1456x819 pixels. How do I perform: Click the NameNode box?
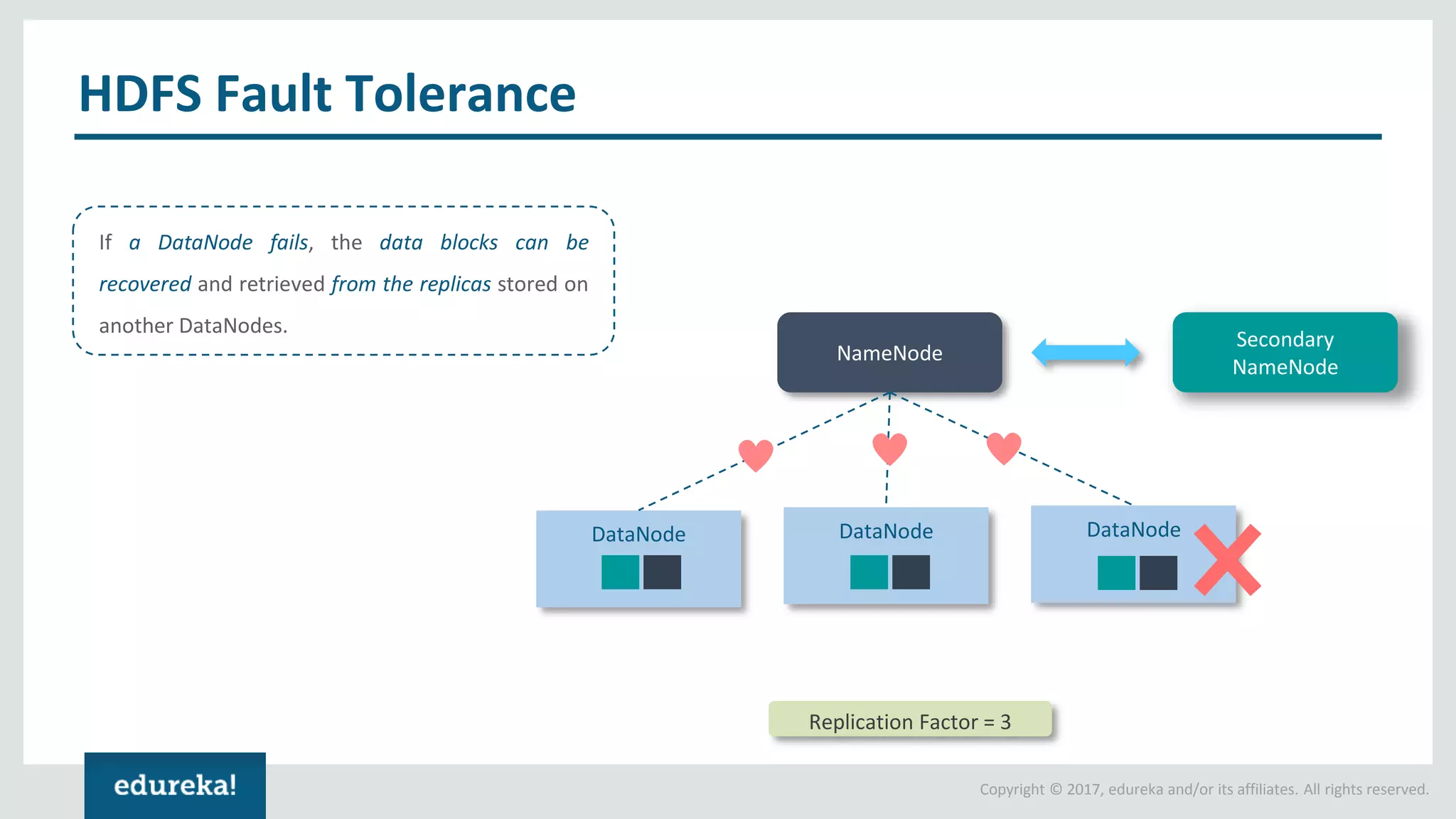pos(889,353)
